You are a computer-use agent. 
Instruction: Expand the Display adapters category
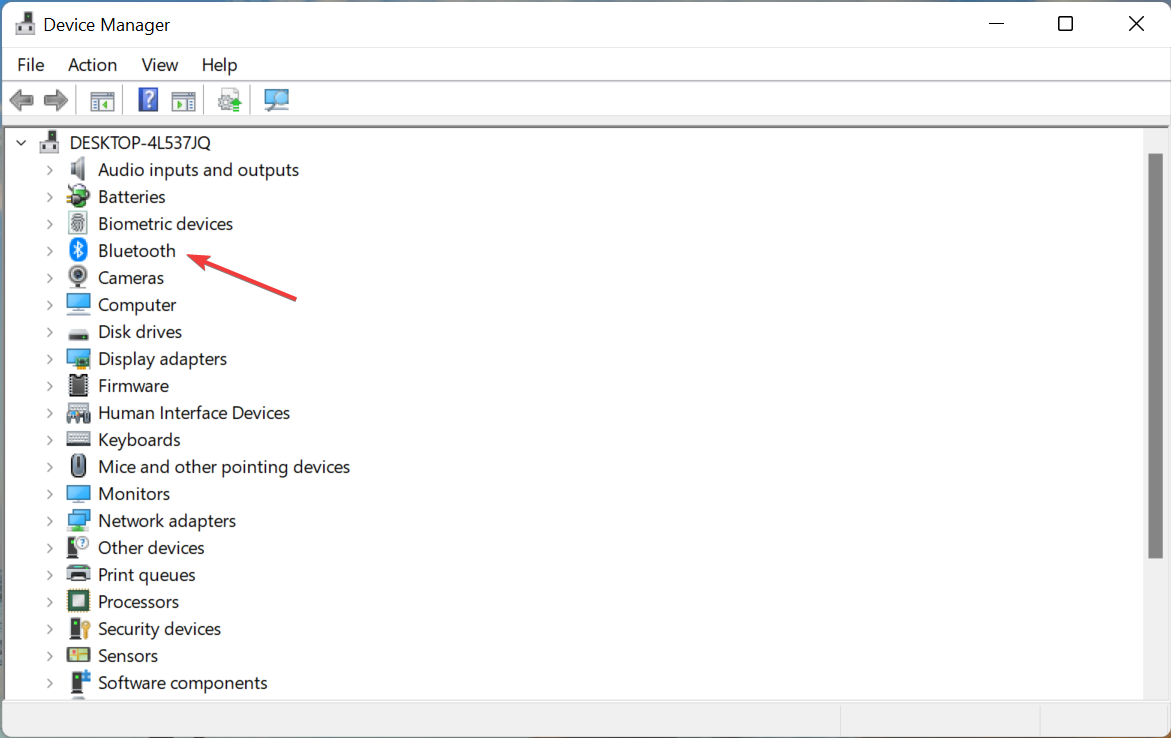click(49, 359)
